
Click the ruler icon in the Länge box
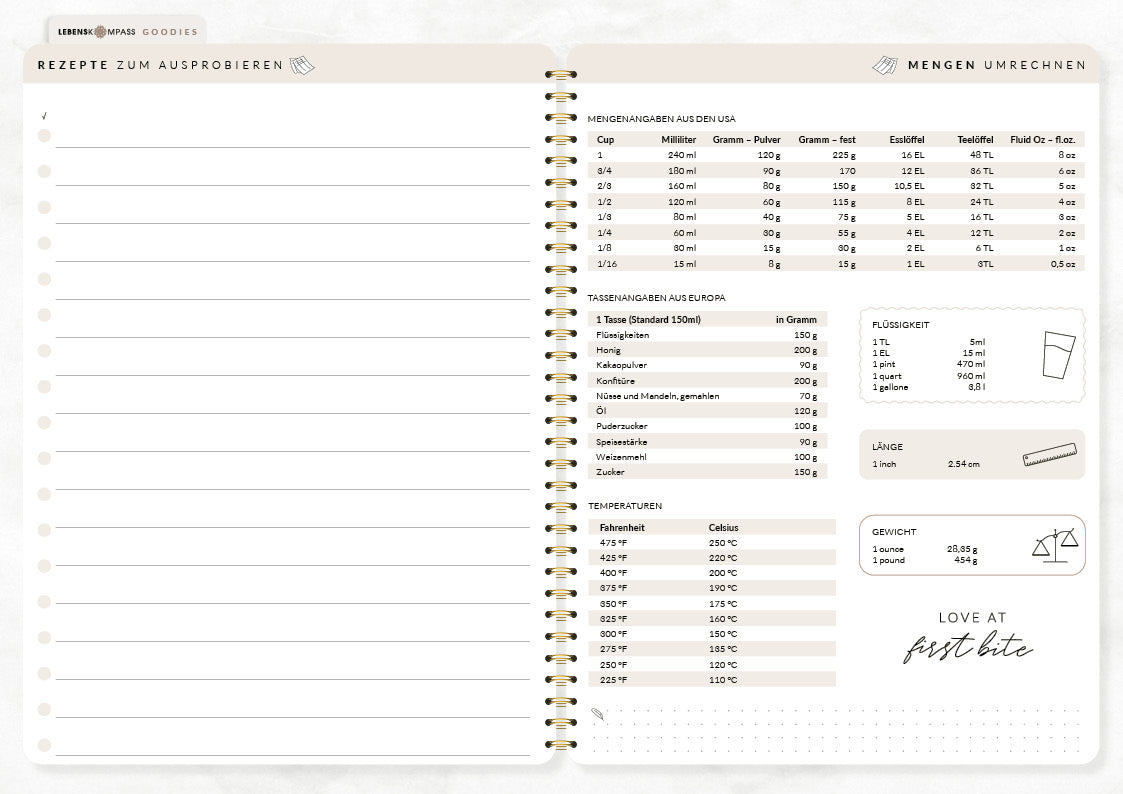(1050, 455)
